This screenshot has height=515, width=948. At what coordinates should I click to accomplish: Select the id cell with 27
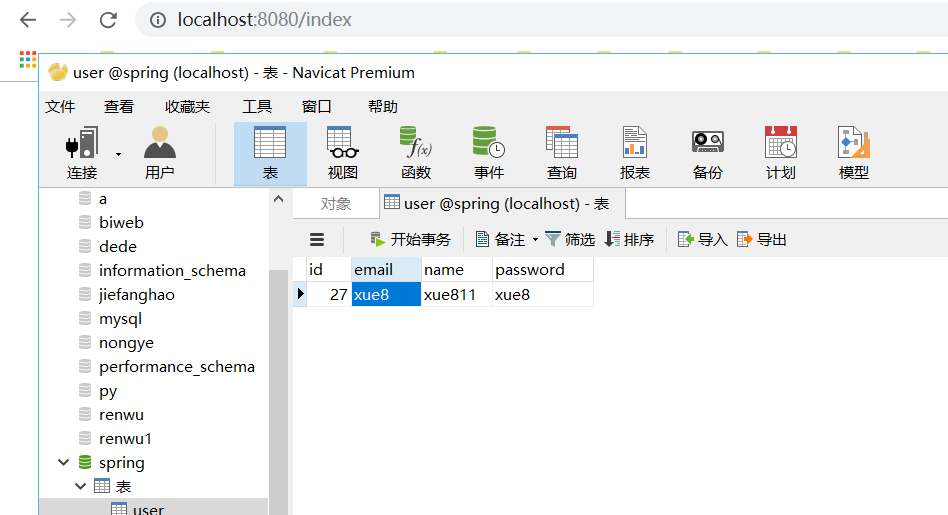[x=329, y=294]
